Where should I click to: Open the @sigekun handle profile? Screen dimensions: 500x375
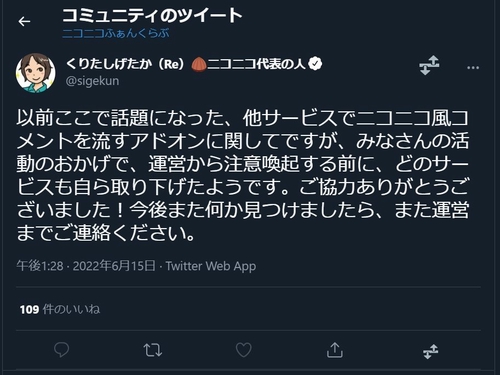point(92,81)
